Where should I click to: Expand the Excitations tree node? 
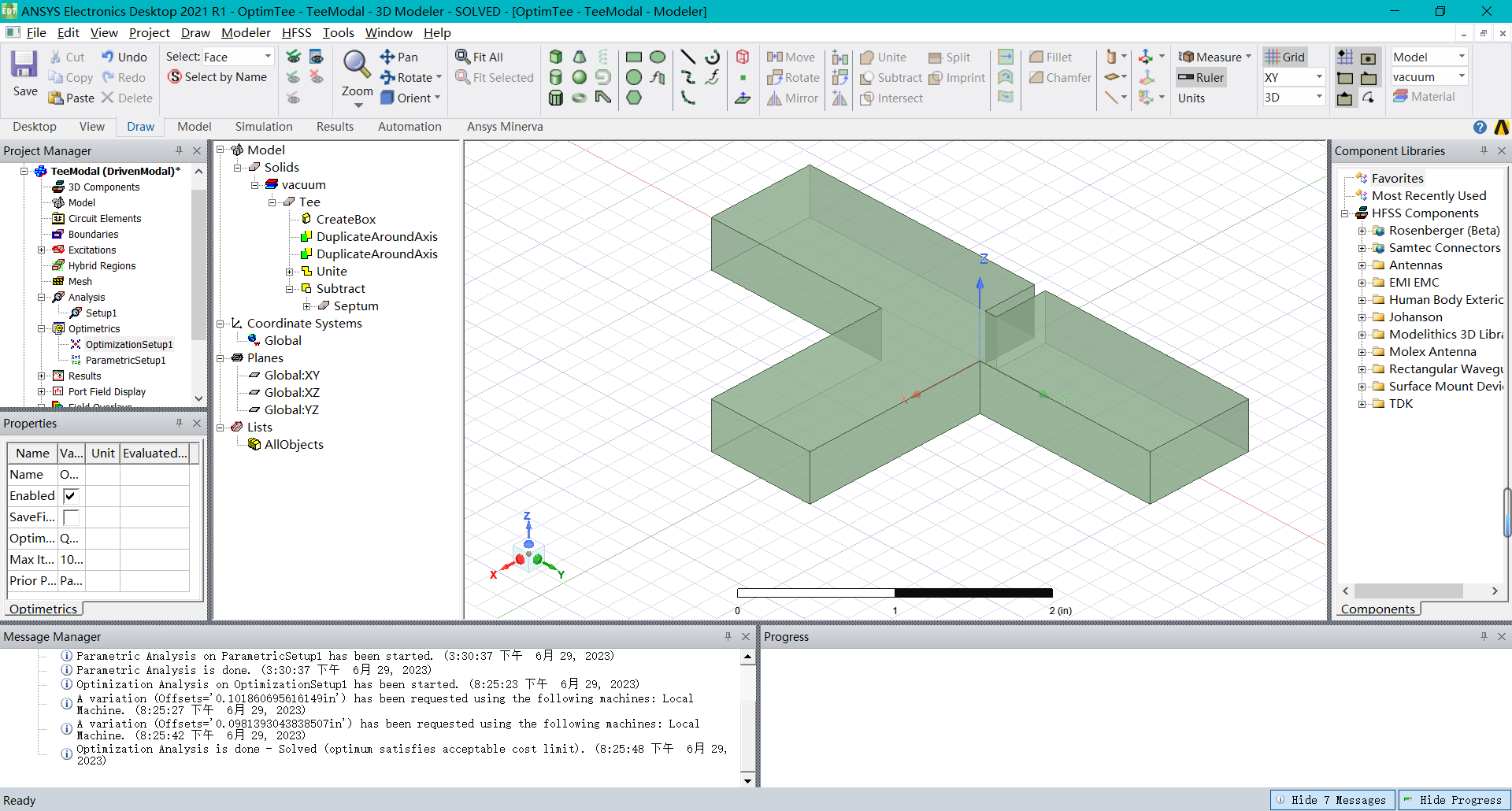pos(42,250)
